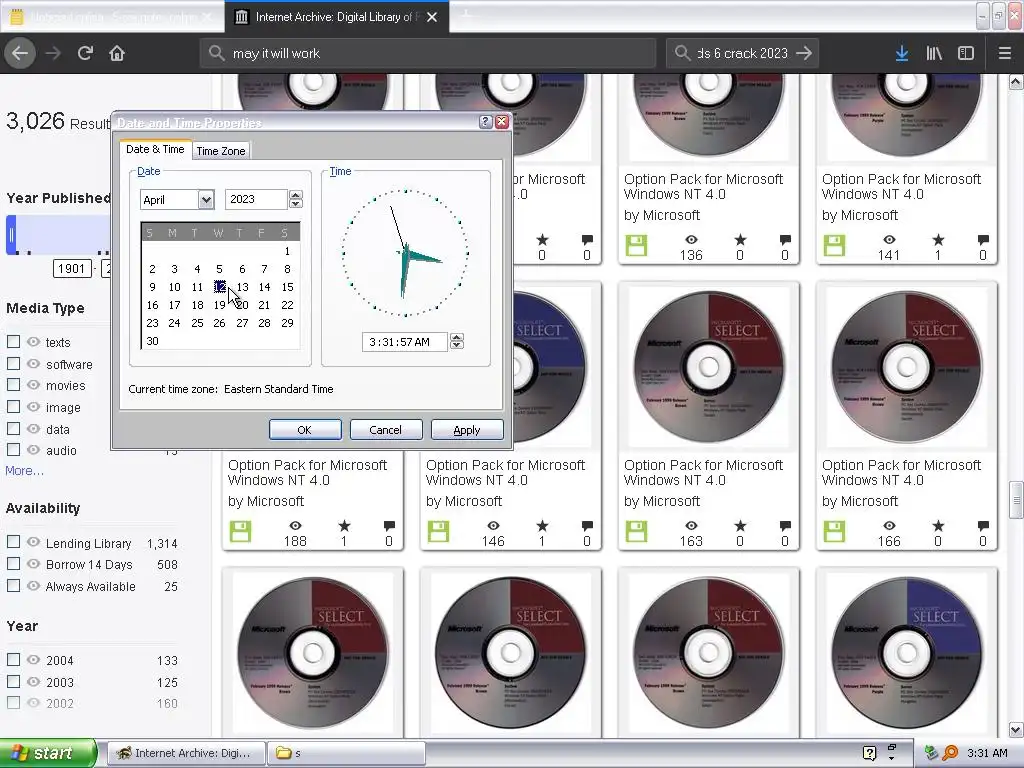The height and width of the screenshot is (768, 1024).
Task: Click OK in Date and Time Properties
Action: pos(305,430)
